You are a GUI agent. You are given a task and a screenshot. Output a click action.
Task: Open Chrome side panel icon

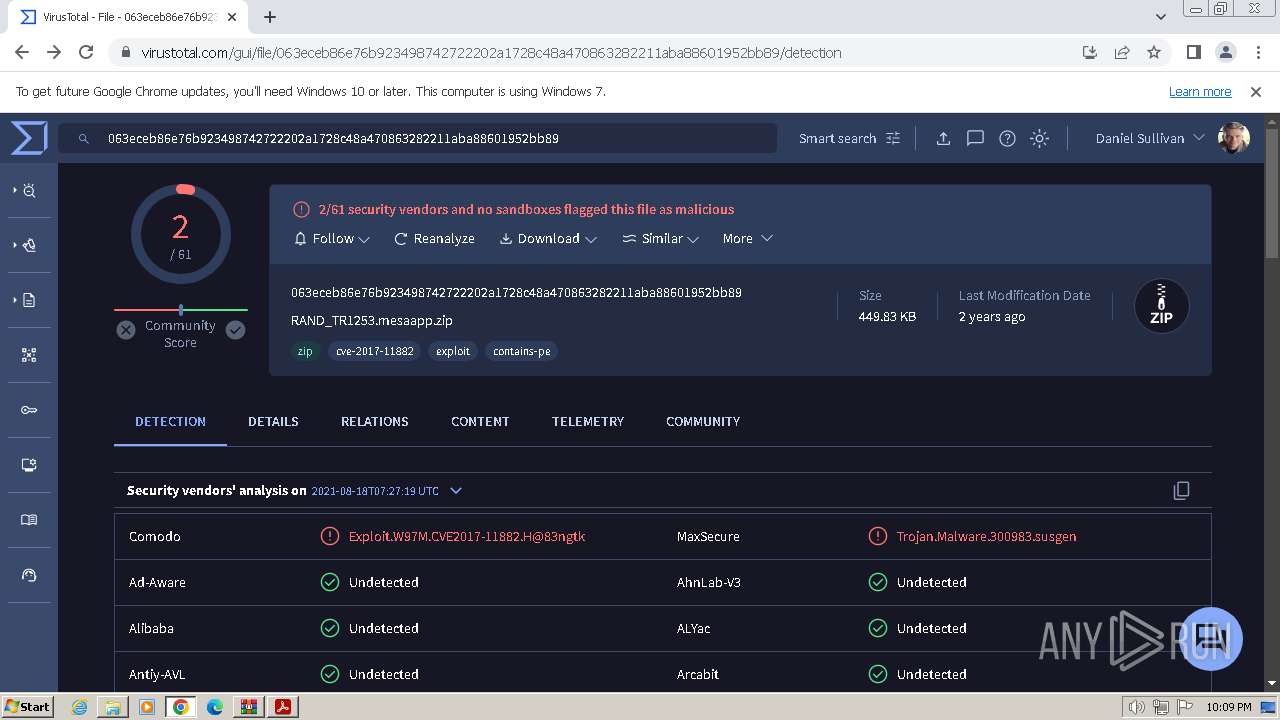pyautogui.click(x=1193, y=52)
